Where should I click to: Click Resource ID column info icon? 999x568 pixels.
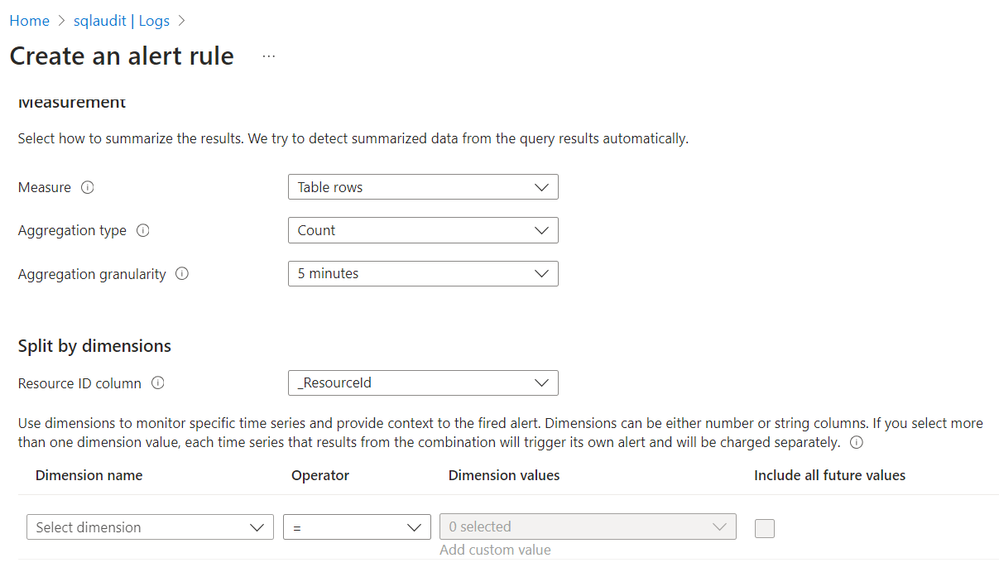[158, 383]
